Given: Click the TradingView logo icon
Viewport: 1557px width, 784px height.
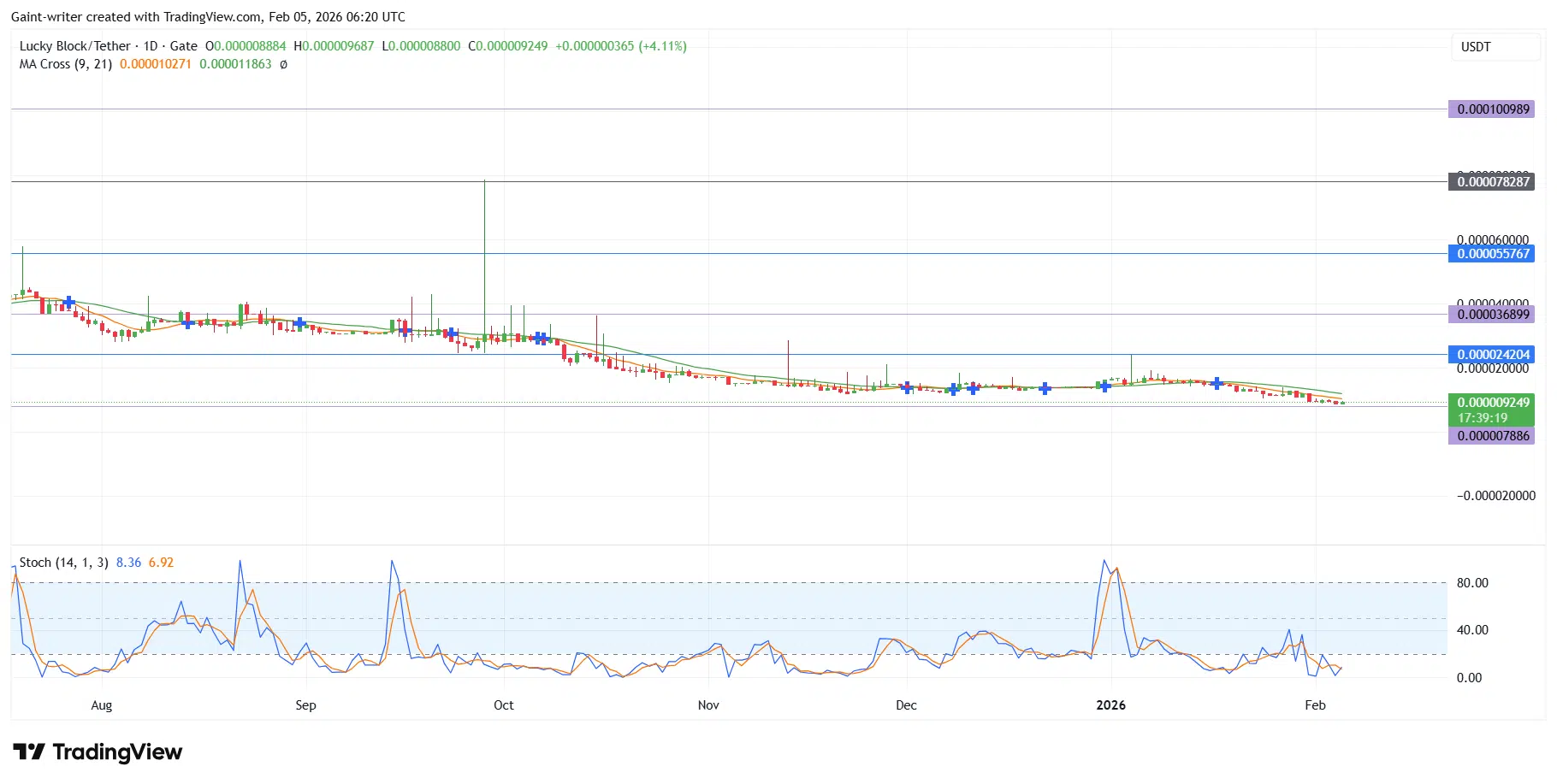Looking at the screenshot, I should [29, 752].
